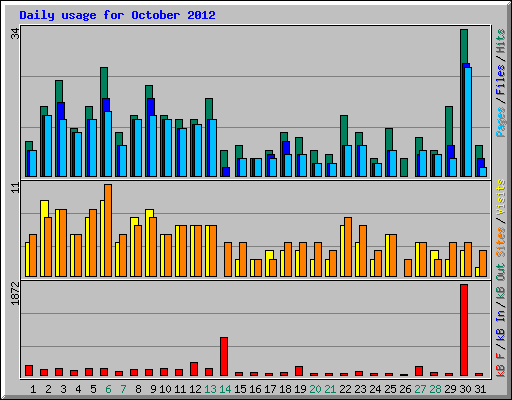Click day 18 on the x-axis
Screen dimensions: 512x400
tap(285, 389)
